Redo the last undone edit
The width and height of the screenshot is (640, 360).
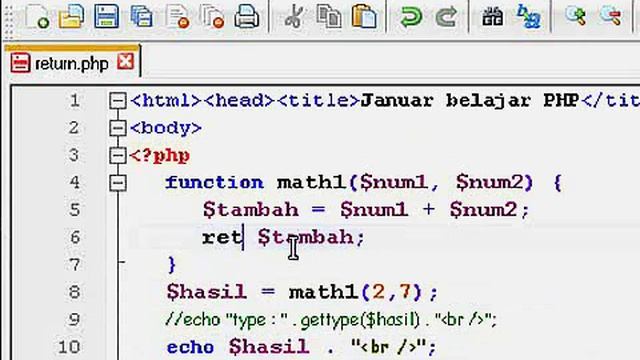click(x=446, y=17)
